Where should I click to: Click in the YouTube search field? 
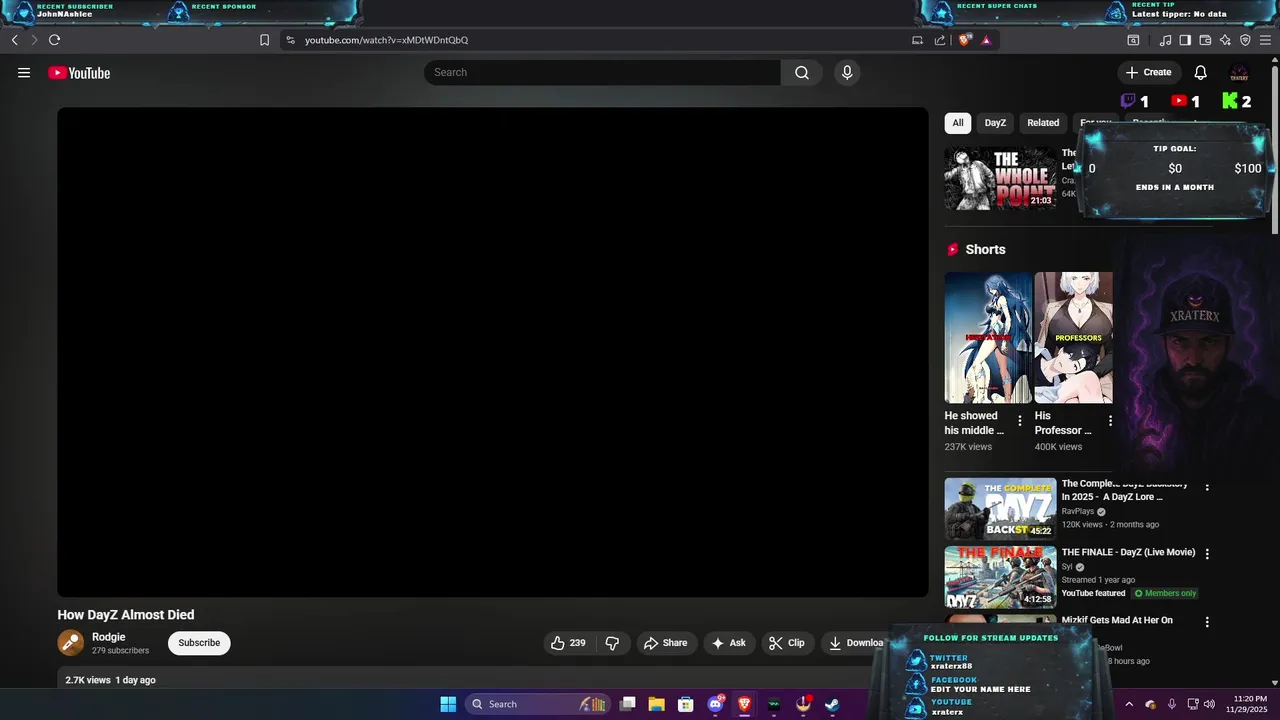[x=602, y=72]
